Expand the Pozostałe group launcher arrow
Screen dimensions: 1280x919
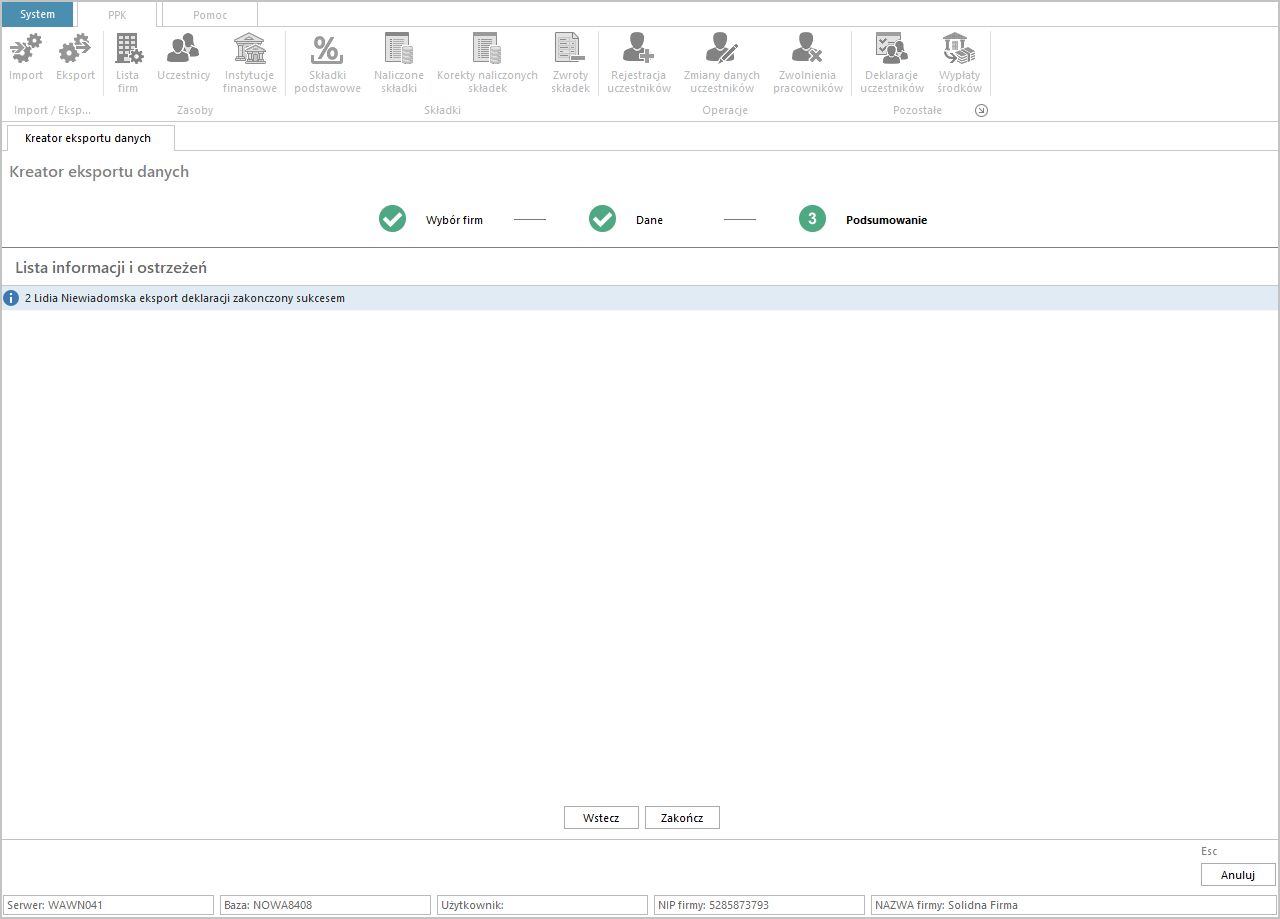(981, 111)
